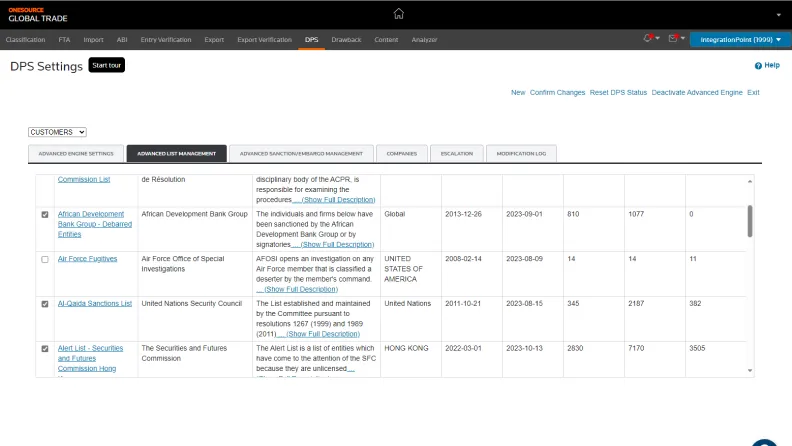
Task: Check the Air Force Fugitives checkbox
Action: (44, 259)
